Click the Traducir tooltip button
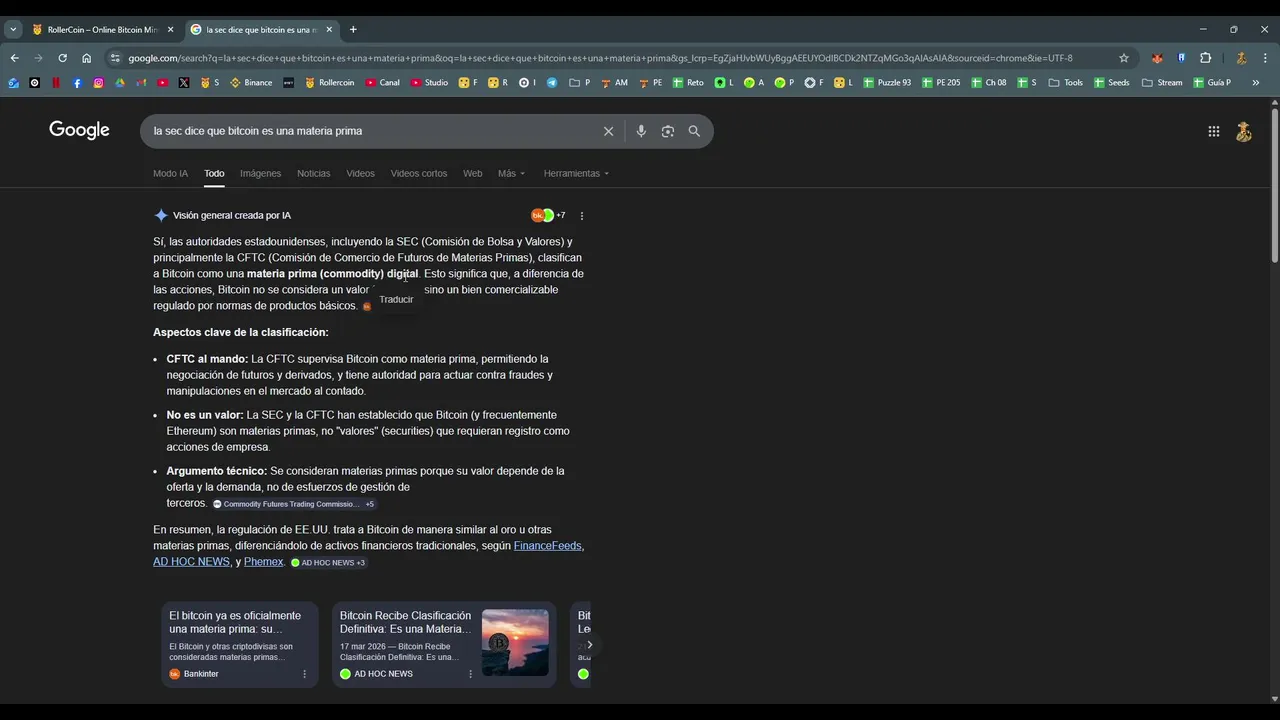1280x720 pixels. click(x=396, y=299)
